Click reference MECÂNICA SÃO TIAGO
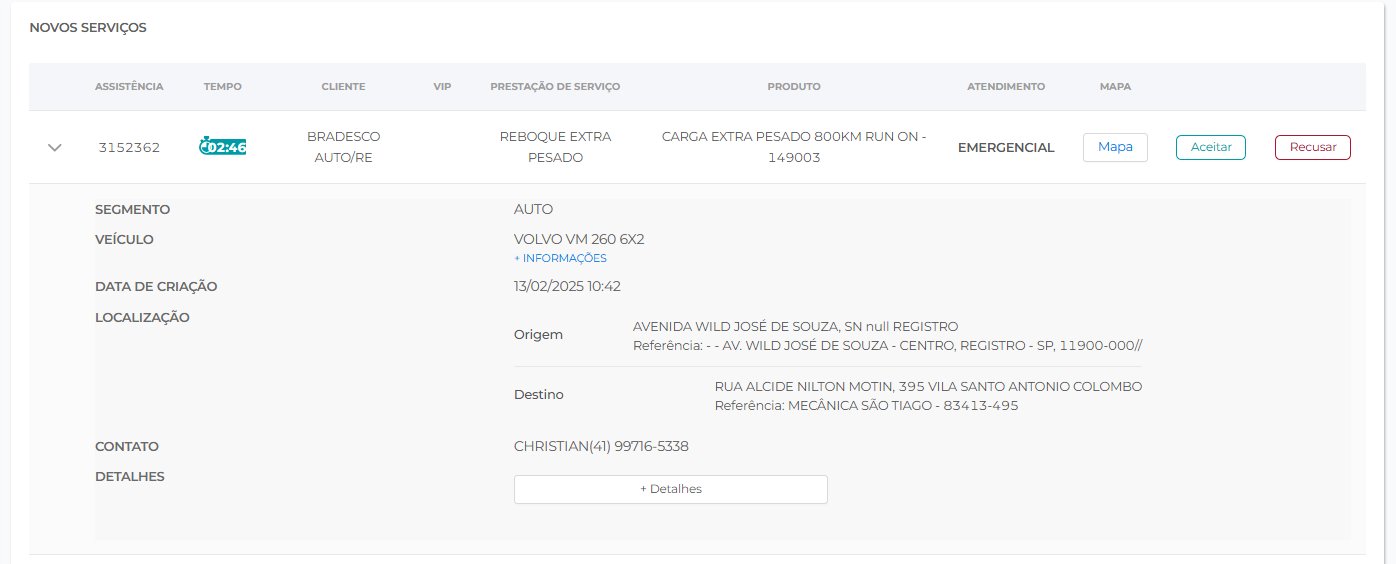 866,406
